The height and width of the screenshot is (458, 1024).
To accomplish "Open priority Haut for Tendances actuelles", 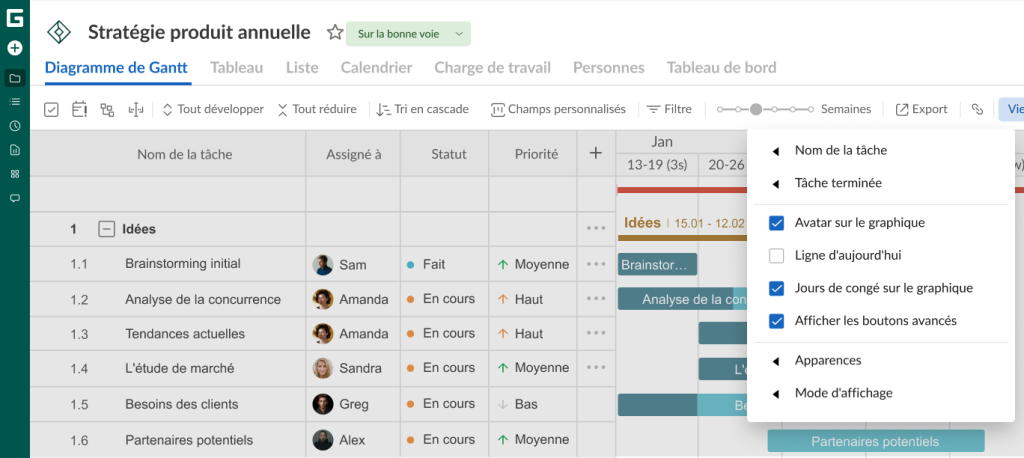I will (x=521, y=334).
